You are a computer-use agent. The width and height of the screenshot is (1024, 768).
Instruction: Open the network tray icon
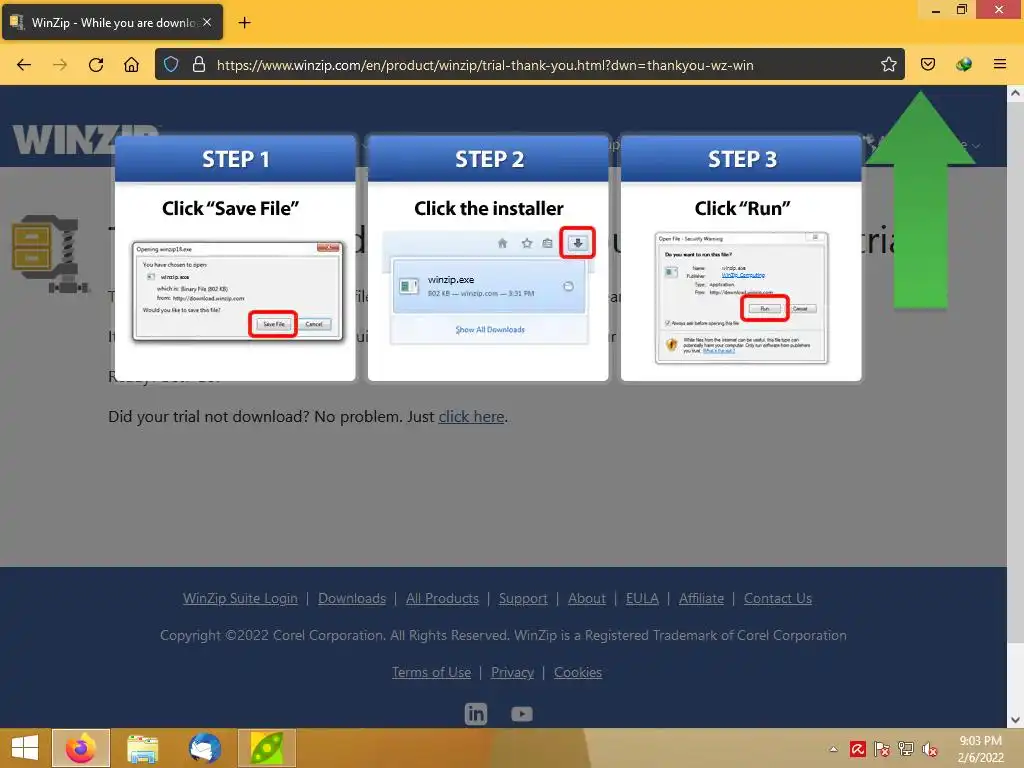pyautogui.click(x=906, y=749)
